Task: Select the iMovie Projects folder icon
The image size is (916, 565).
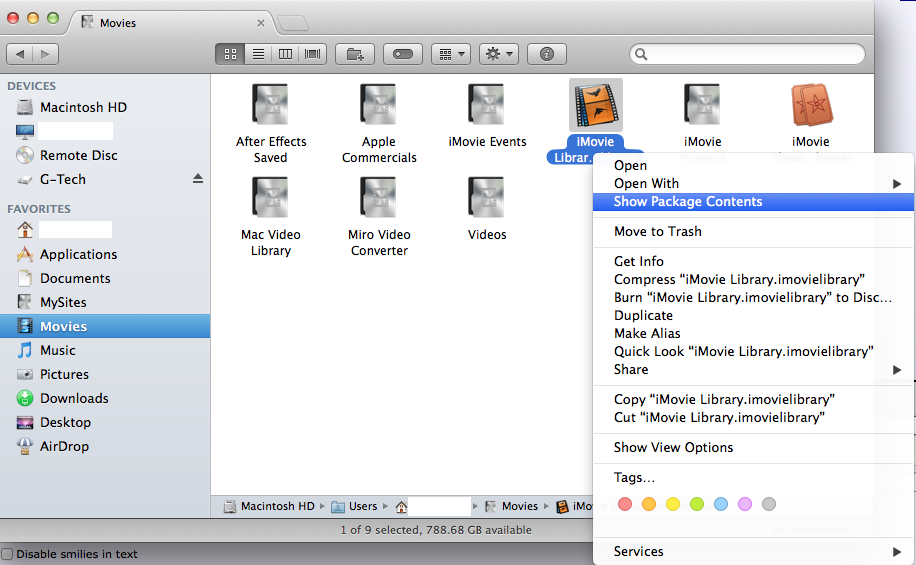Action: pyautogui.click(x=703, y=105)
